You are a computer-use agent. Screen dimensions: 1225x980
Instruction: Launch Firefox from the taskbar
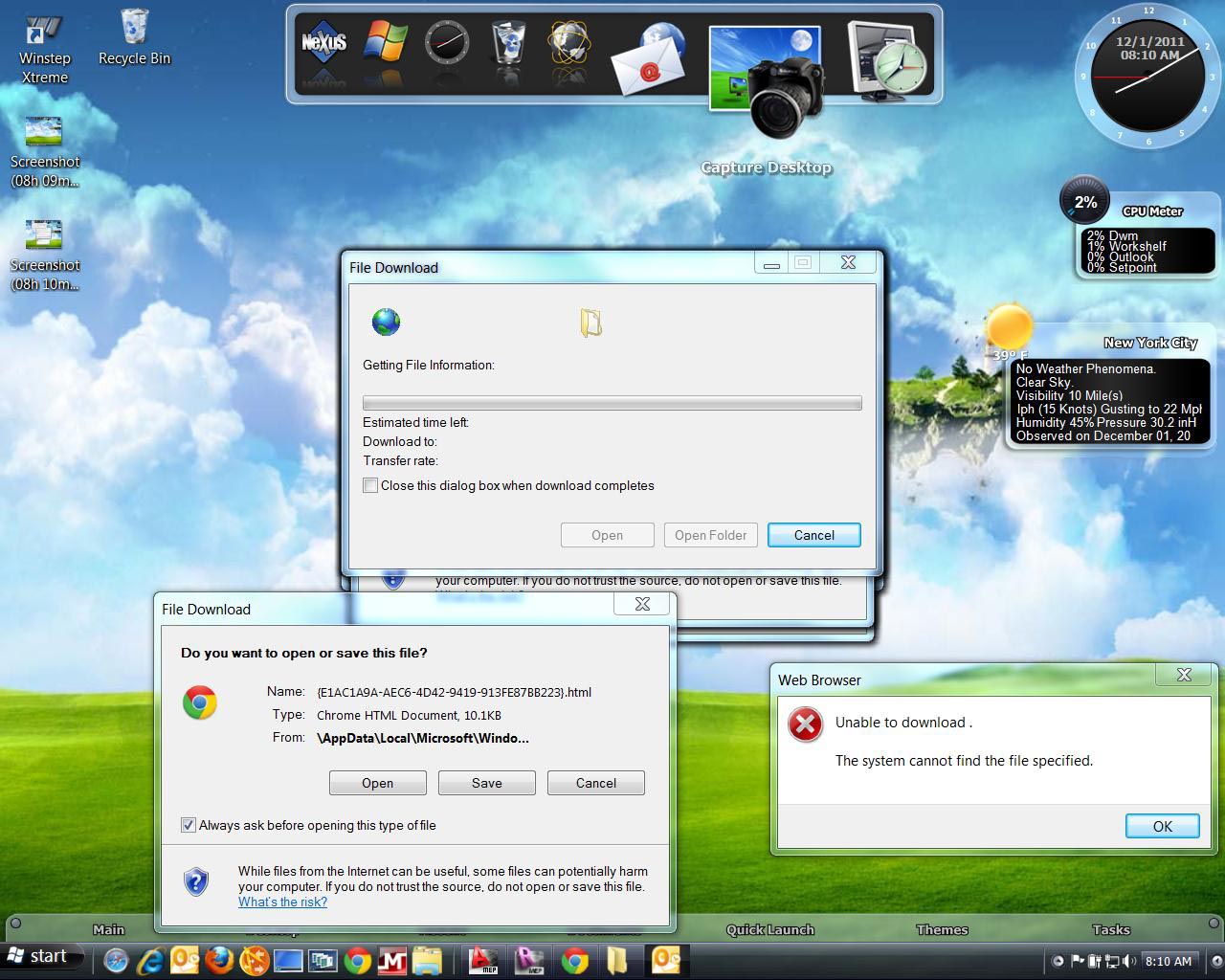(219, 960)
